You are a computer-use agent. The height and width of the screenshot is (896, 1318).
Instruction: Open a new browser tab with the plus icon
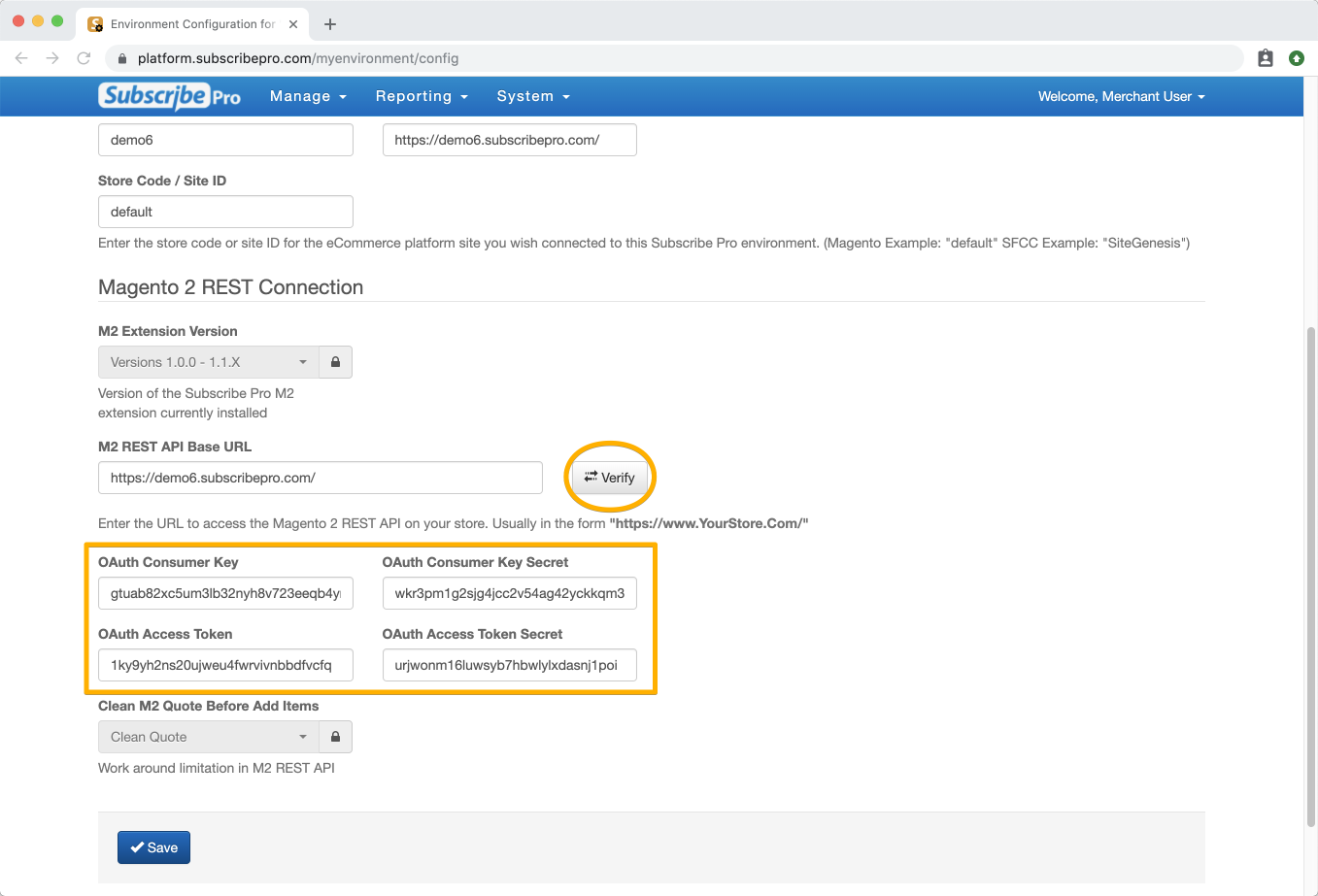tap(330, 24)
